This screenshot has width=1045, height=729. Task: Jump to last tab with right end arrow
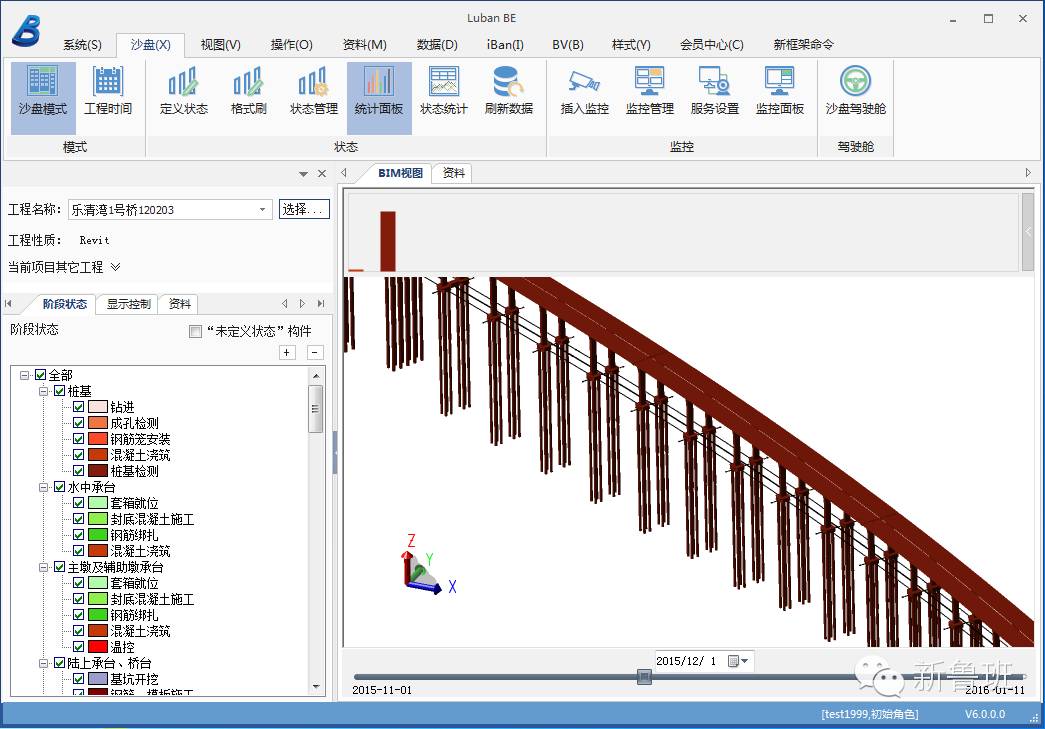click(x=321, y=304)
